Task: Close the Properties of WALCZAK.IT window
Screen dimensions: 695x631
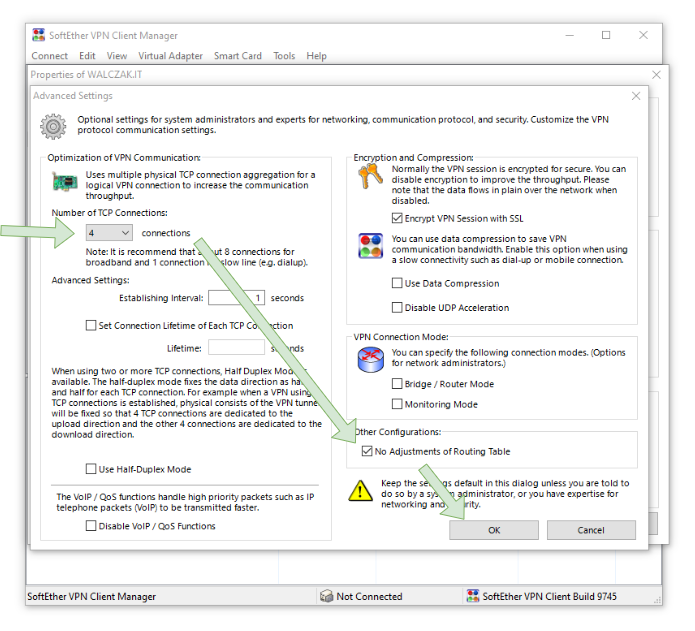Action: click(x=656, y=75)
